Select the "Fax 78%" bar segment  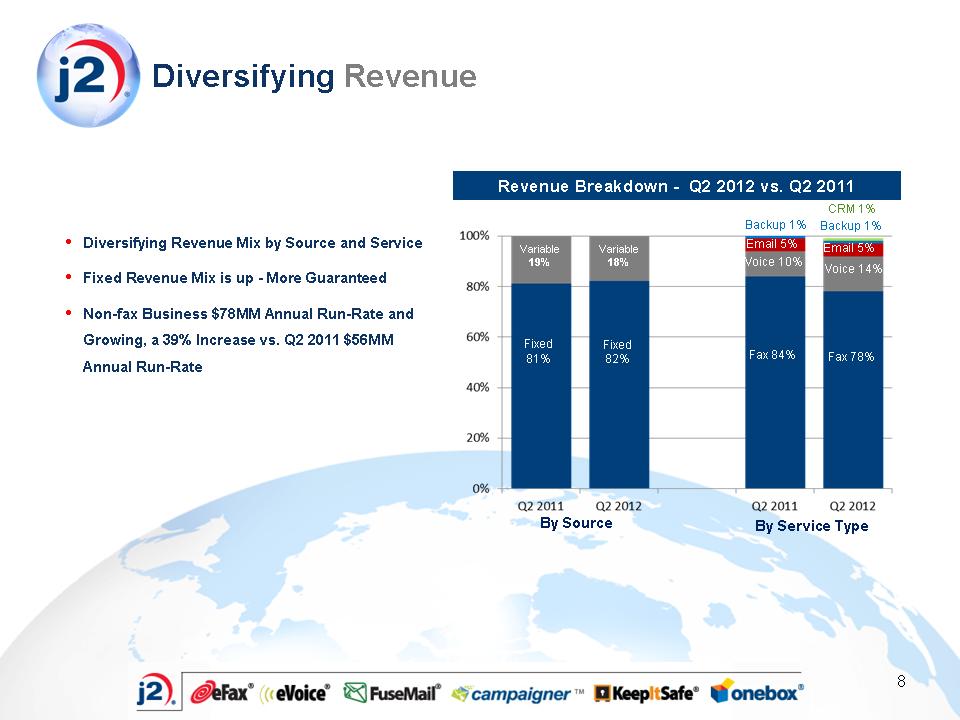(x=853, y=389)
